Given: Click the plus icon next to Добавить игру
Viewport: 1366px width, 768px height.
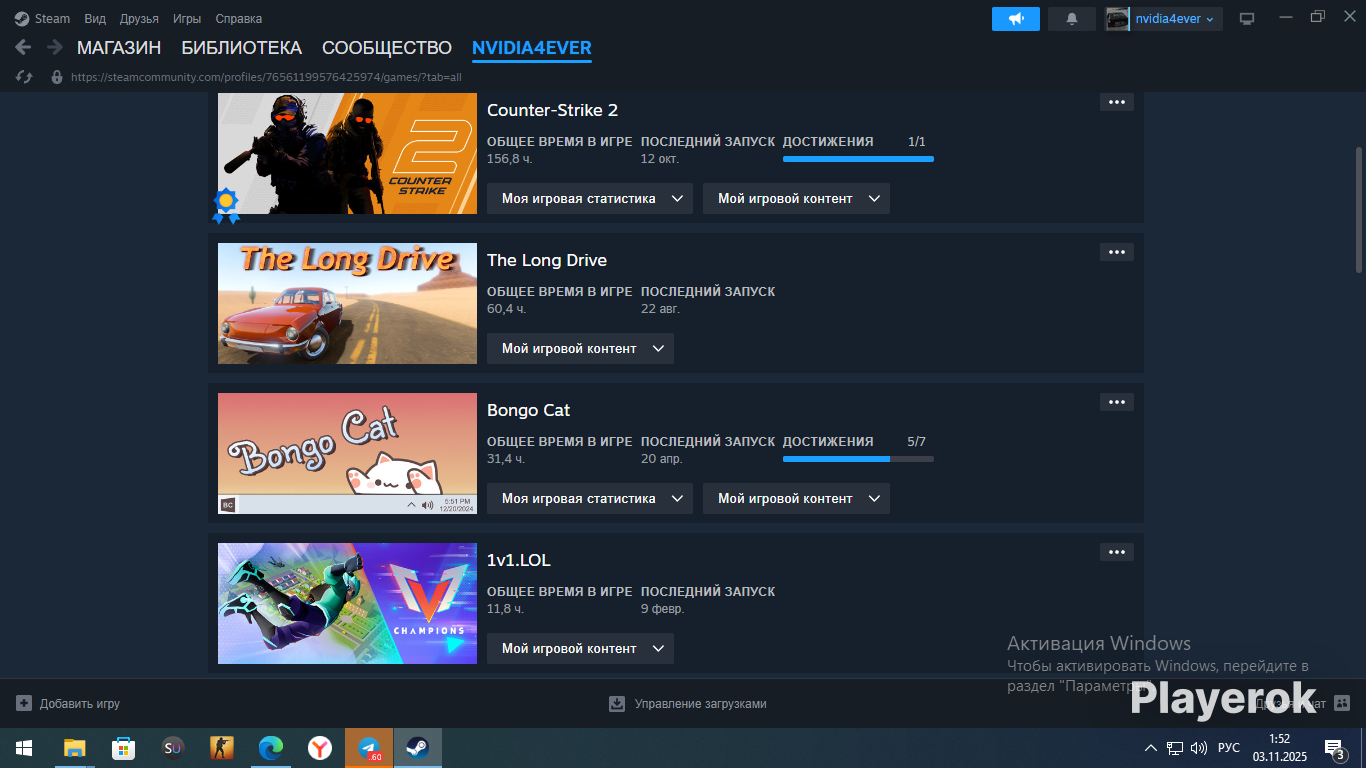Looking at the screenshot, I should [x=24, y=704].
